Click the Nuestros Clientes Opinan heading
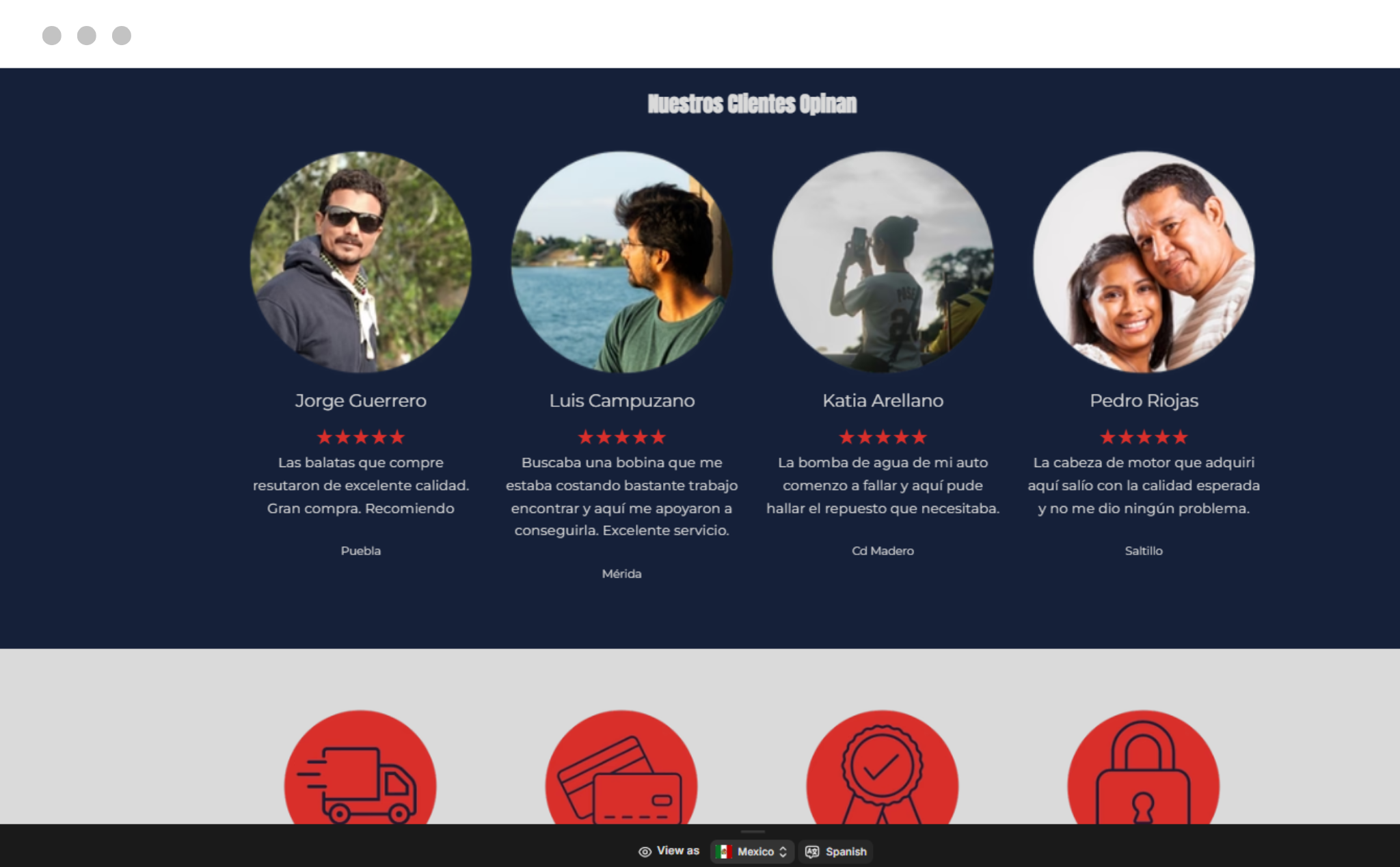The image size is (1400, 867). coord(752,104)
